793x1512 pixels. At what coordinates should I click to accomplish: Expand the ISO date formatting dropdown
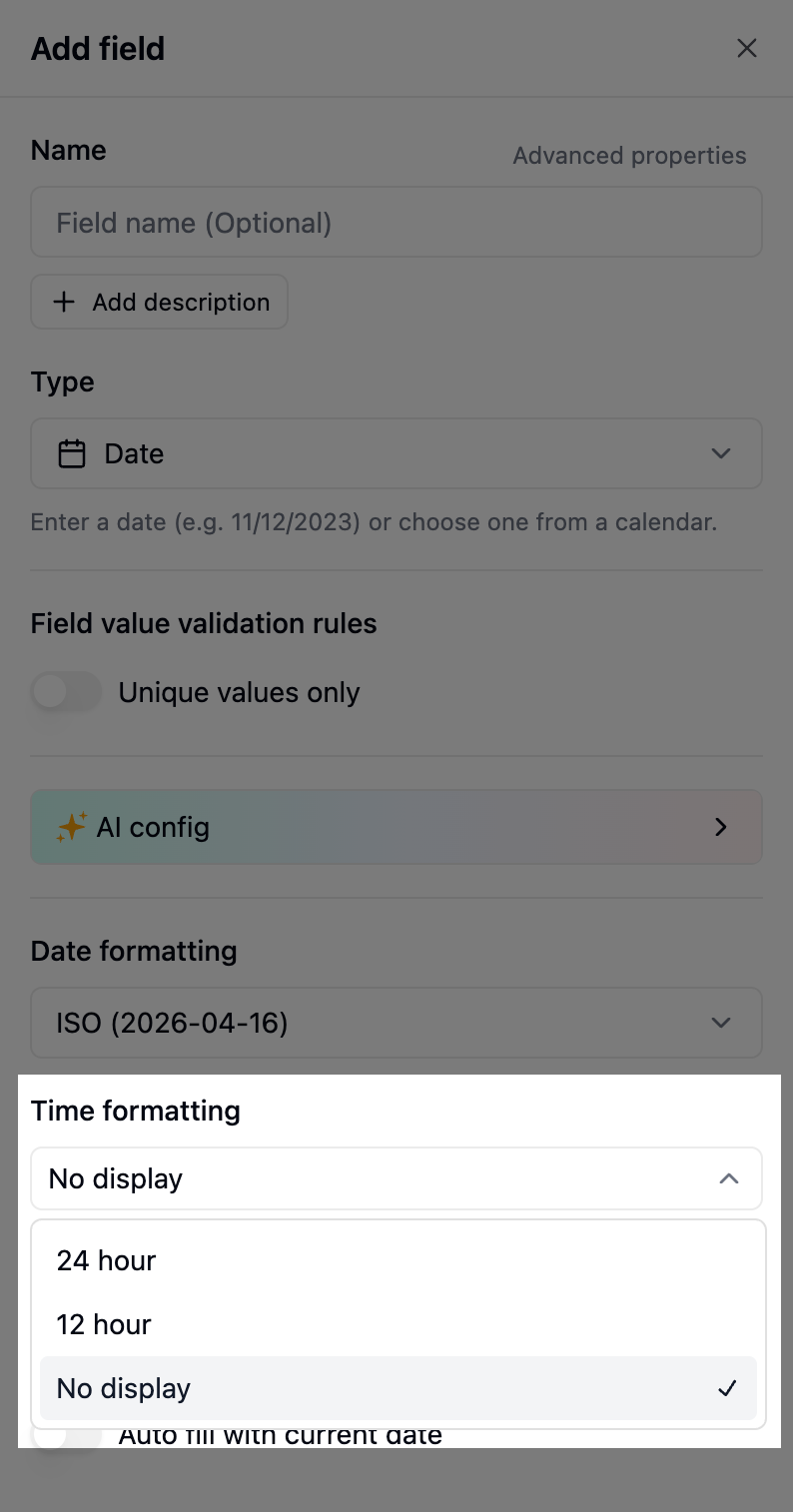click(396, 1023)
